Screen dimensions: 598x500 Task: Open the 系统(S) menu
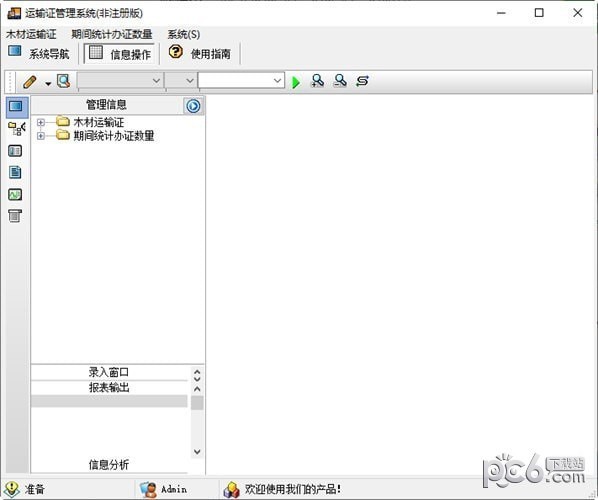click(184, 34)
